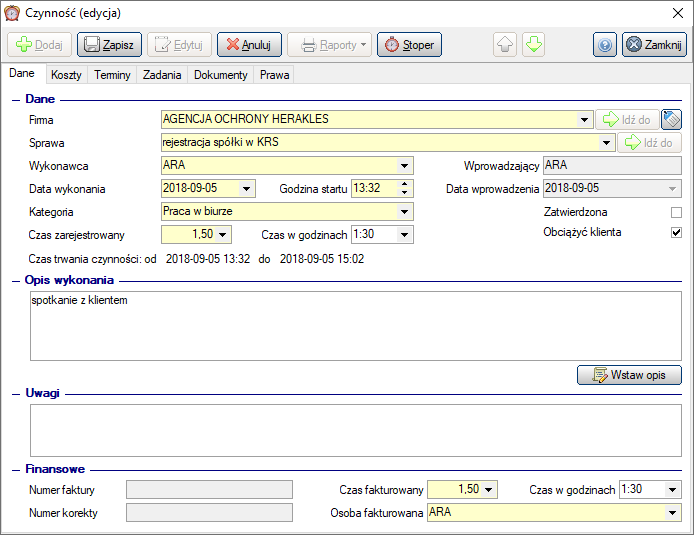Viewport: 694px width, 535px height.
Task: Switch to the Koszty tab
Action: (66, 75)
